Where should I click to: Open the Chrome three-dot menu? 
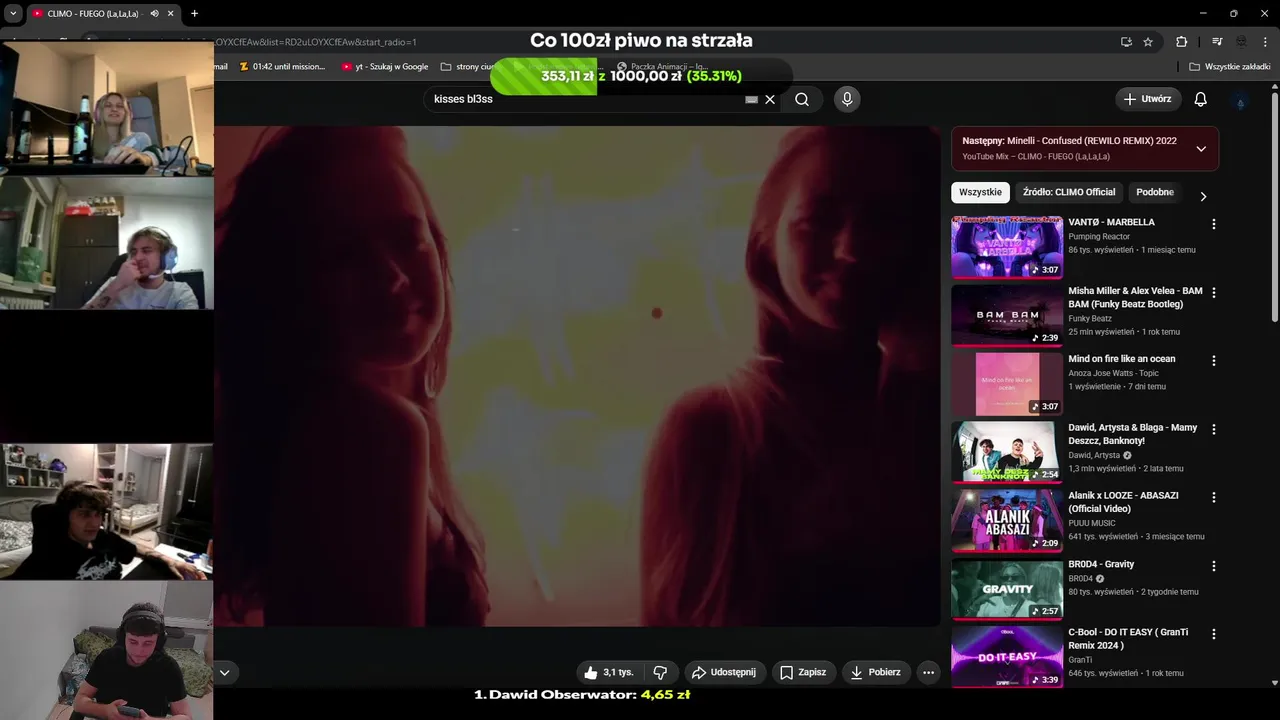1265,42
